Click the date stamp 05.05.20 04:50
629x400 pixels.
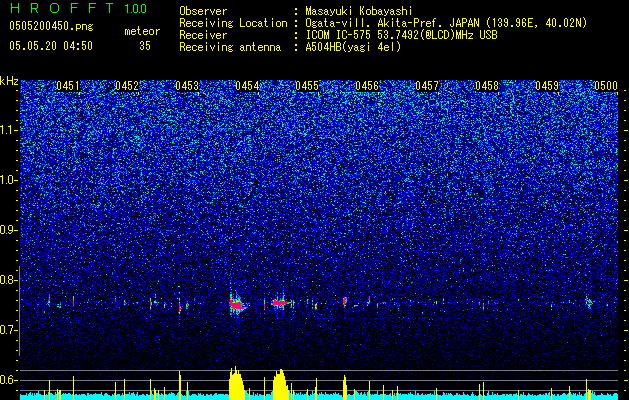coord(51,46)
